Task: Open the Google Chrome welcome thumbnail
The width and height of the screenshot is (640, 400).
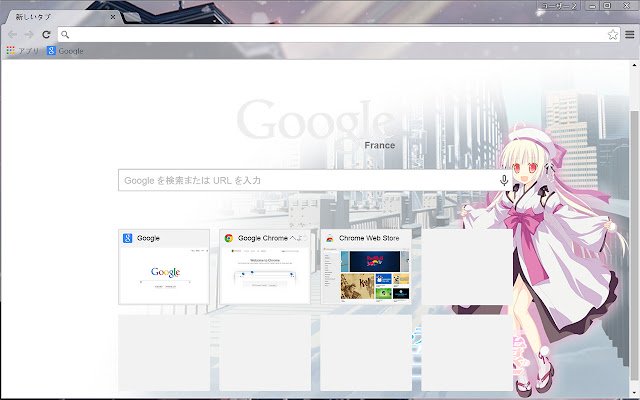Action: tap(265, 267)
